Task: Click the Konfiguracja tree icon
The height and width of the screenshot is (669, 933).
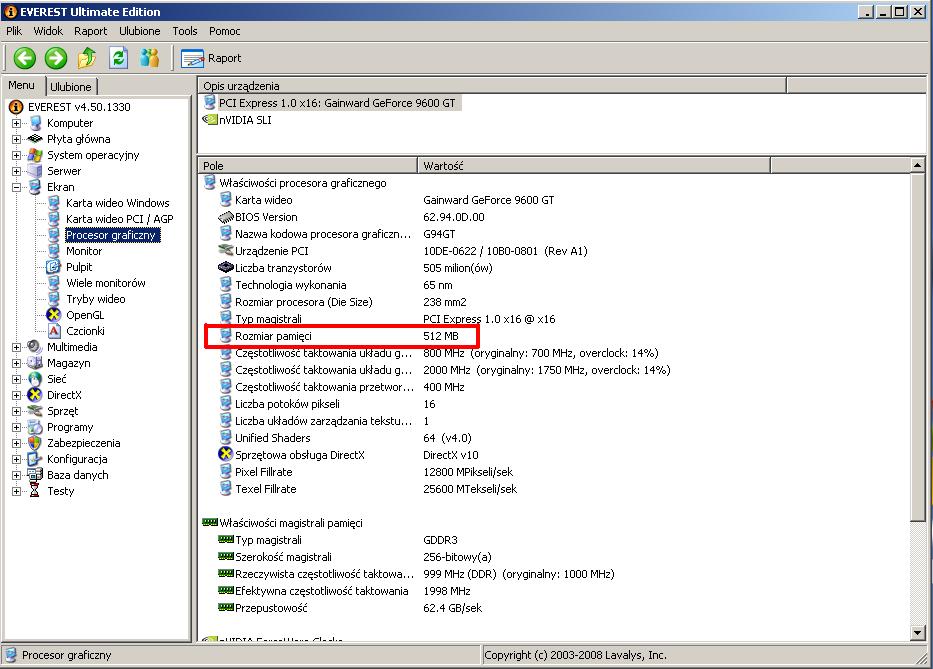Action: 35,459
